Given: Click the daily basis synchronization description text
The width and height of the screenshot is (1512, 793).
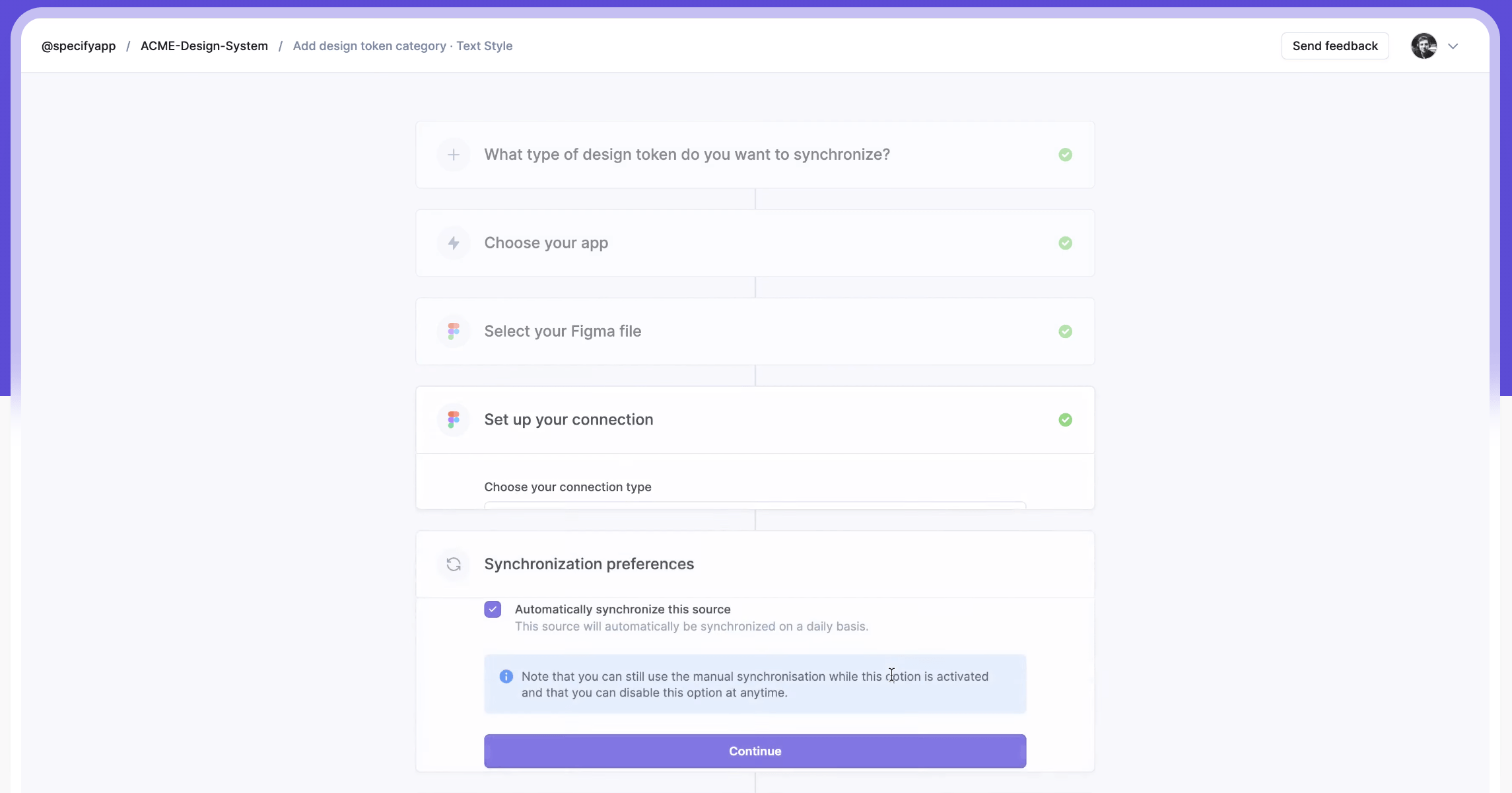Looking at the screenshot, I should 691,627.
